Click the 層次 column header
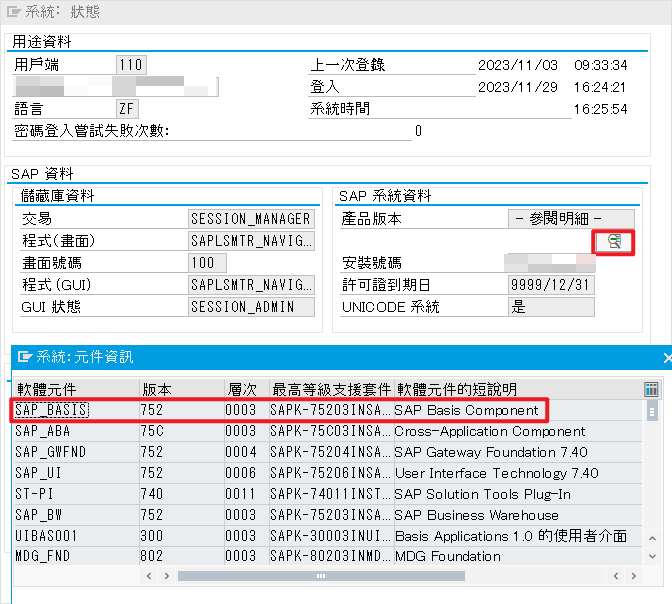Screen dimensions: 672x604 247,389
